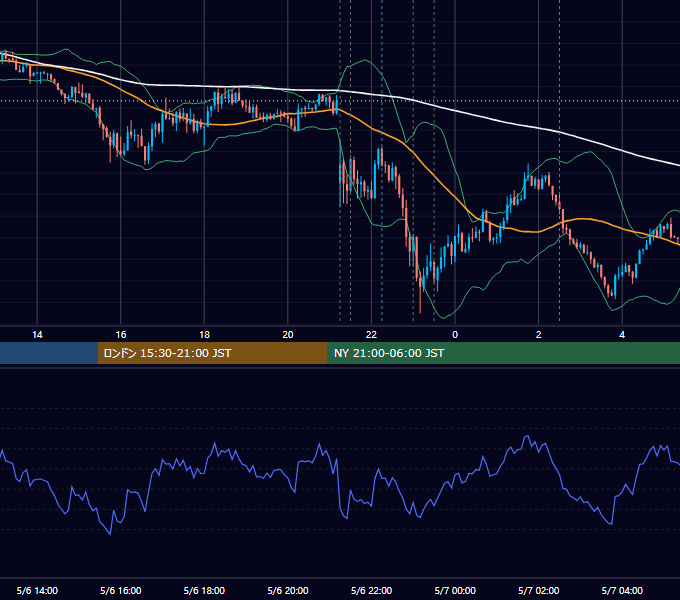Click the 5/7 04:00 date label
The height and width of the screenshot is (600, 680).
(x=622, y=590)
